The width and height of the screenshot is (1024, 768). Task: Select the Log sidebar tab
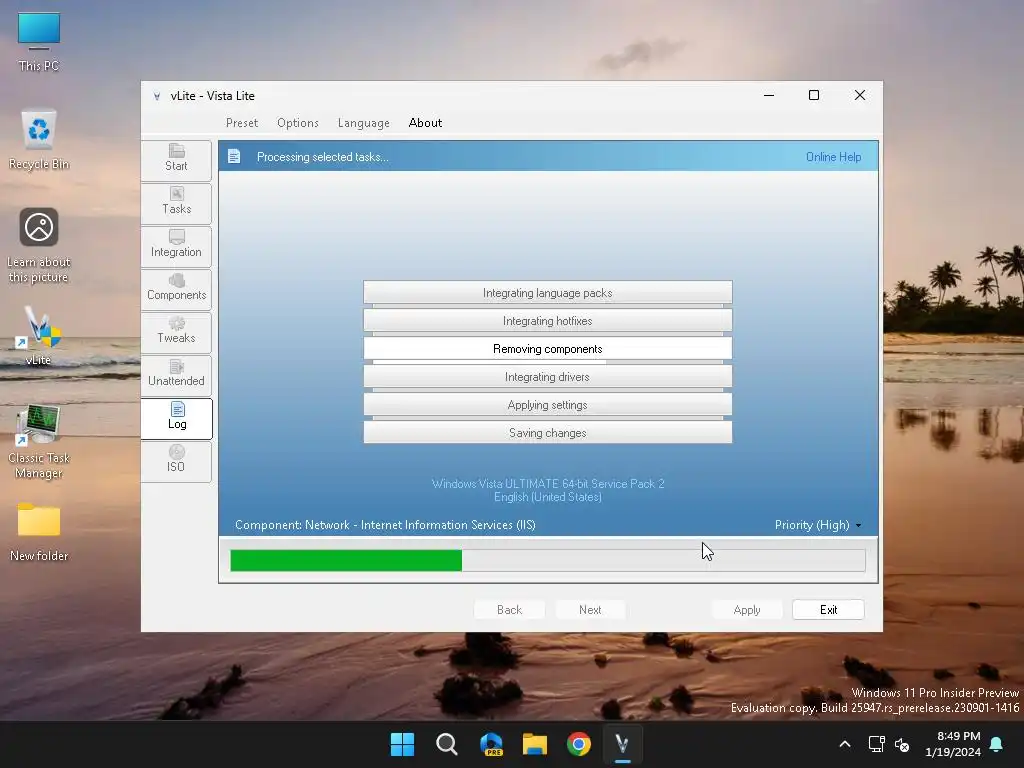point(176,418)
